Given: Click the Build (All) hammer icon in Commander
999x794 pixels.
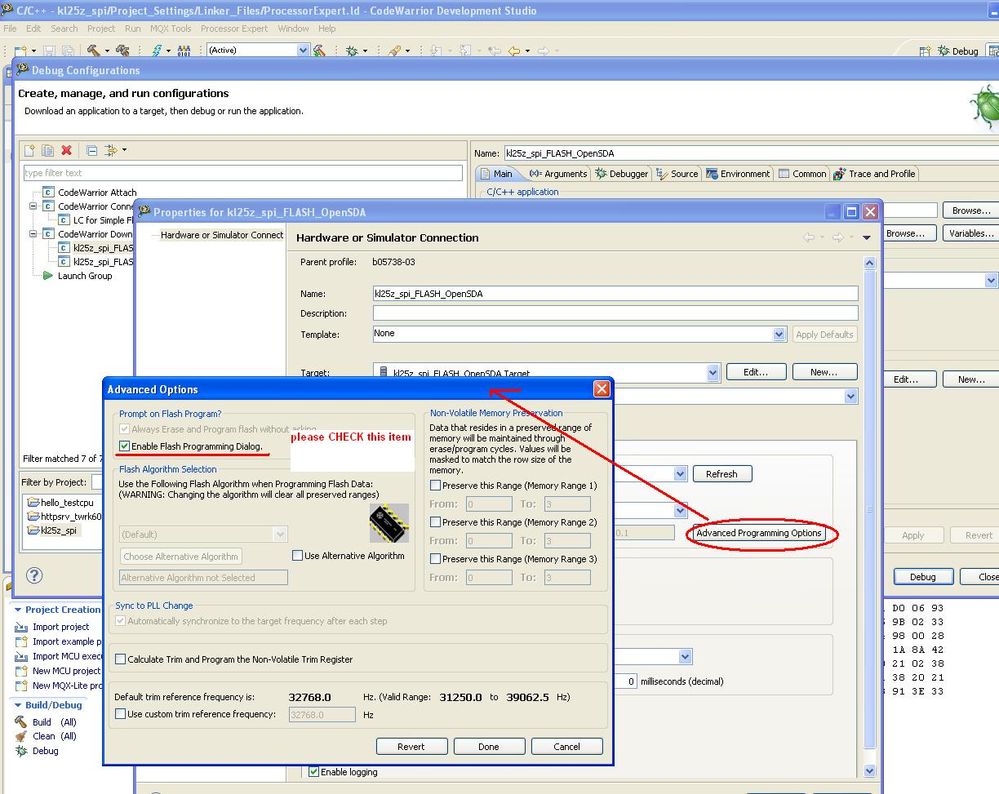Looking at the screenshot, I should pyautogui.click(x=21, y=722).
